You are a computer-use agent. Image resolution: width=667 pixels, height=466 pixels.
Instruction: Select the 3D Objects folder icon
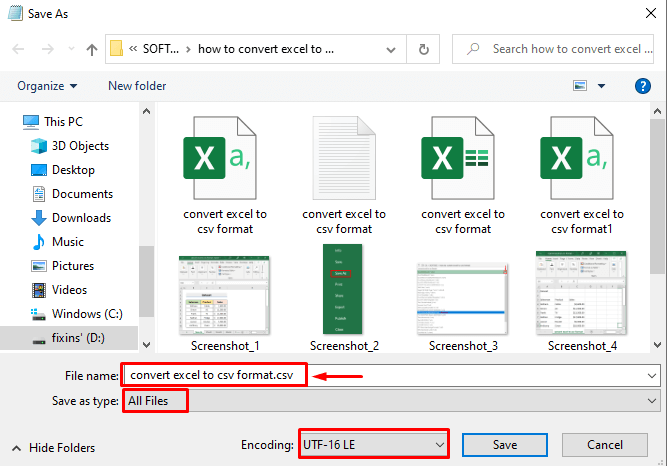[x=39, y=146]
